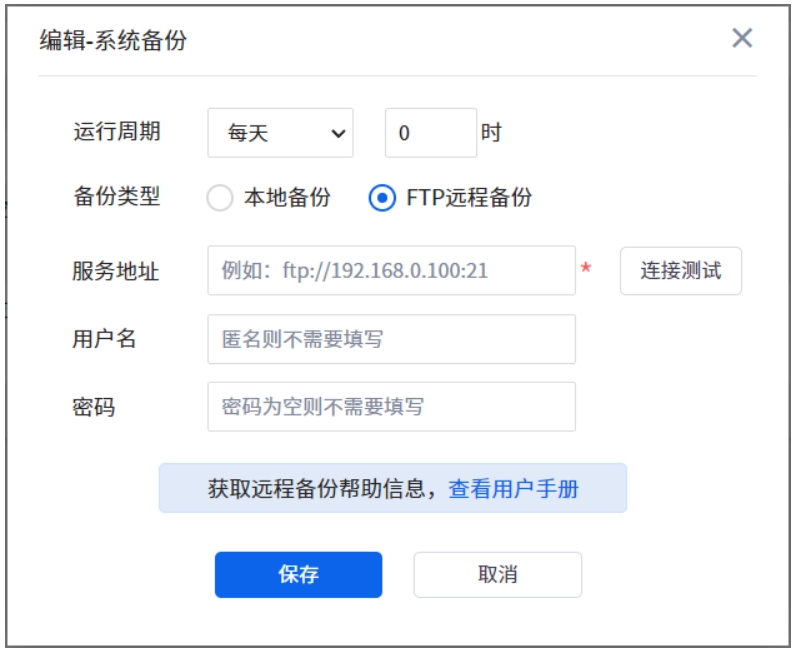The height and width of the screenshot is (651, 795).
Task: Click the 服务地址 field label
Action: [x=116, y=270]
